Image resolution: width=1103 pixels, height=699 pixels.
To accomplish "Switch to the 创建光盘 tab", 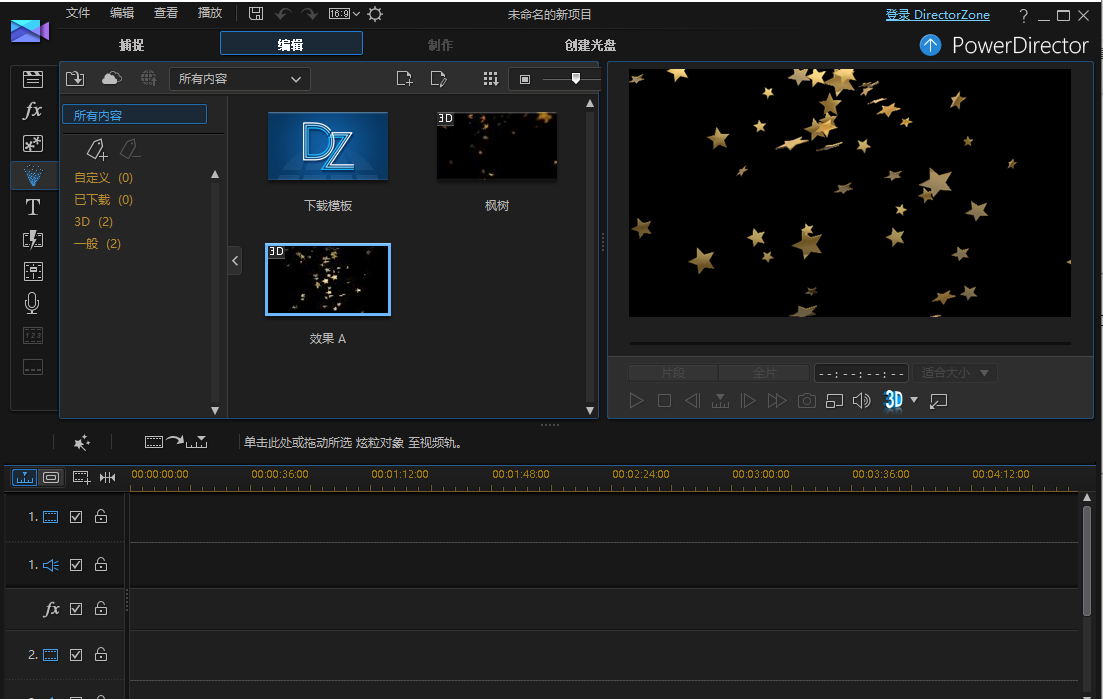I will coord(590,45).
